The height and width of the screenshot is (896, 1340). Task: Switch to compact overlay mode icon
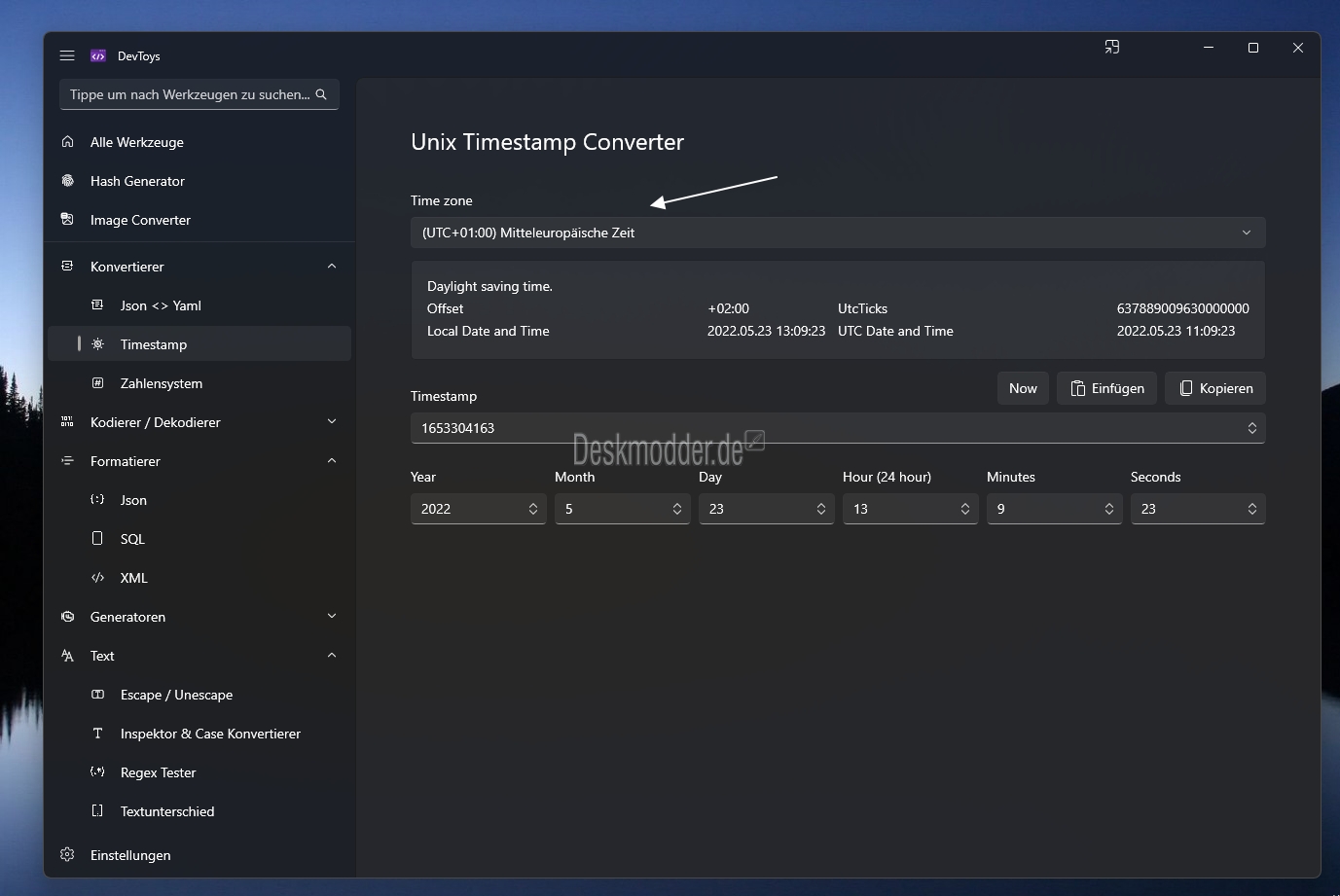pyautogui.click(x=1112, y=47)
